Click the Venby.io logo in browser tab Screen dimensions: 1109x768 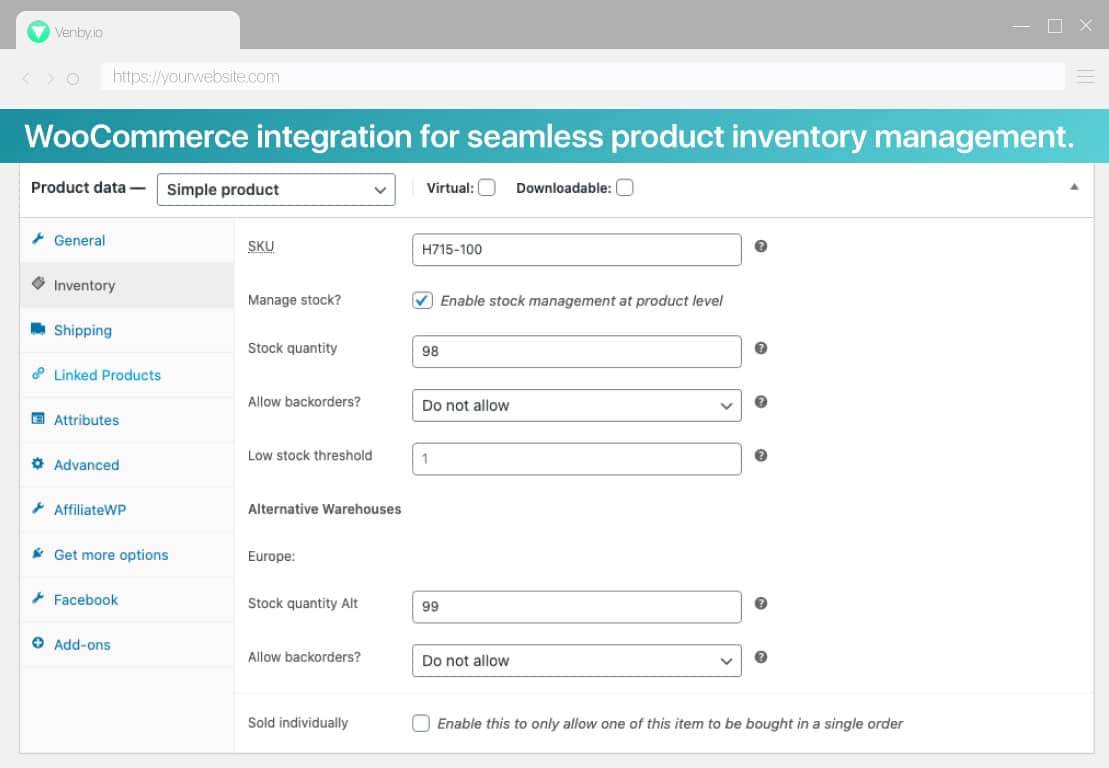click(x=38, y=32)
